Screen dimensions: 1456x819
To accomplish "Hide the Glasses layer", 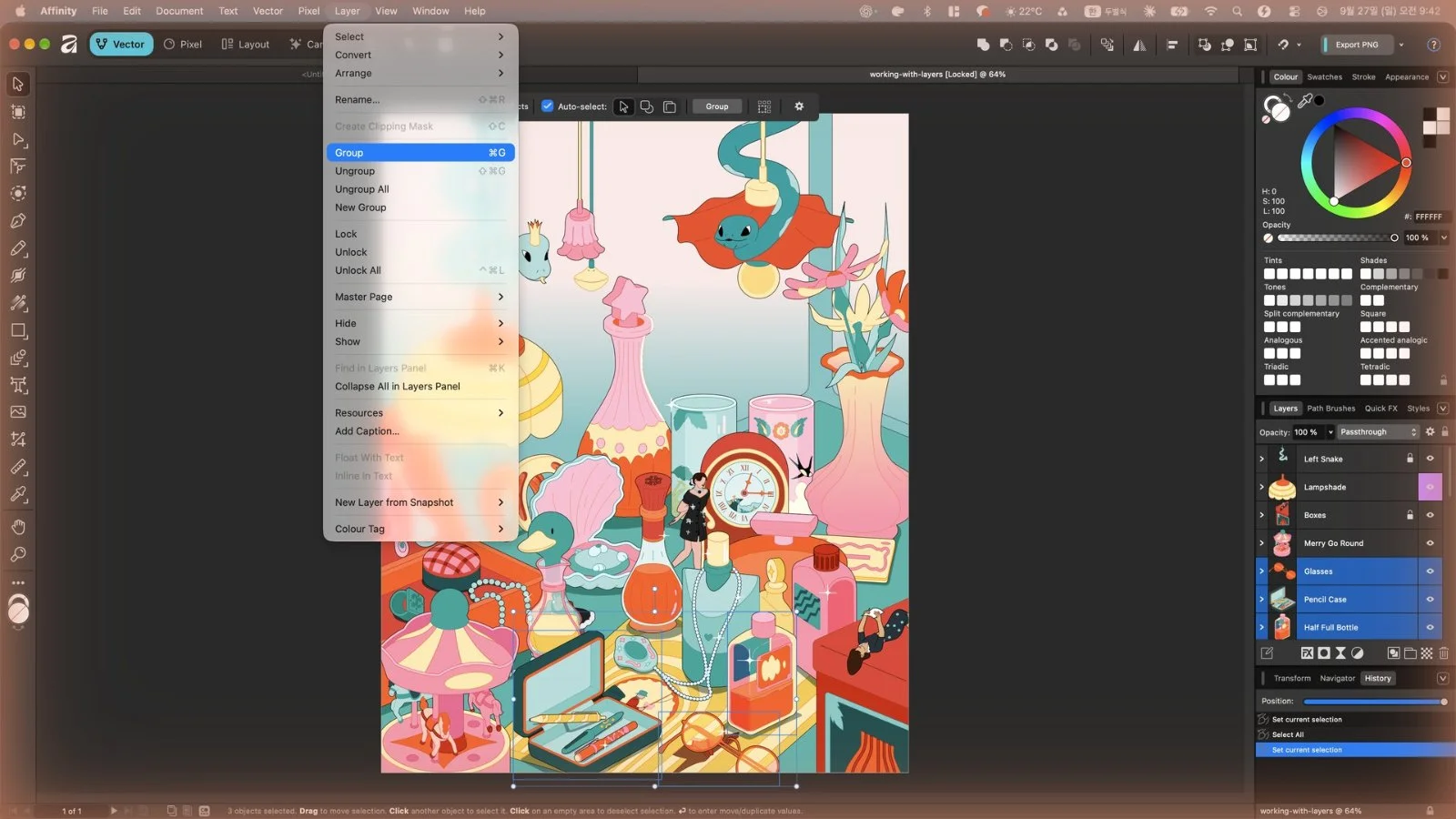I will pyautogui.click(x=1430, y=571).
